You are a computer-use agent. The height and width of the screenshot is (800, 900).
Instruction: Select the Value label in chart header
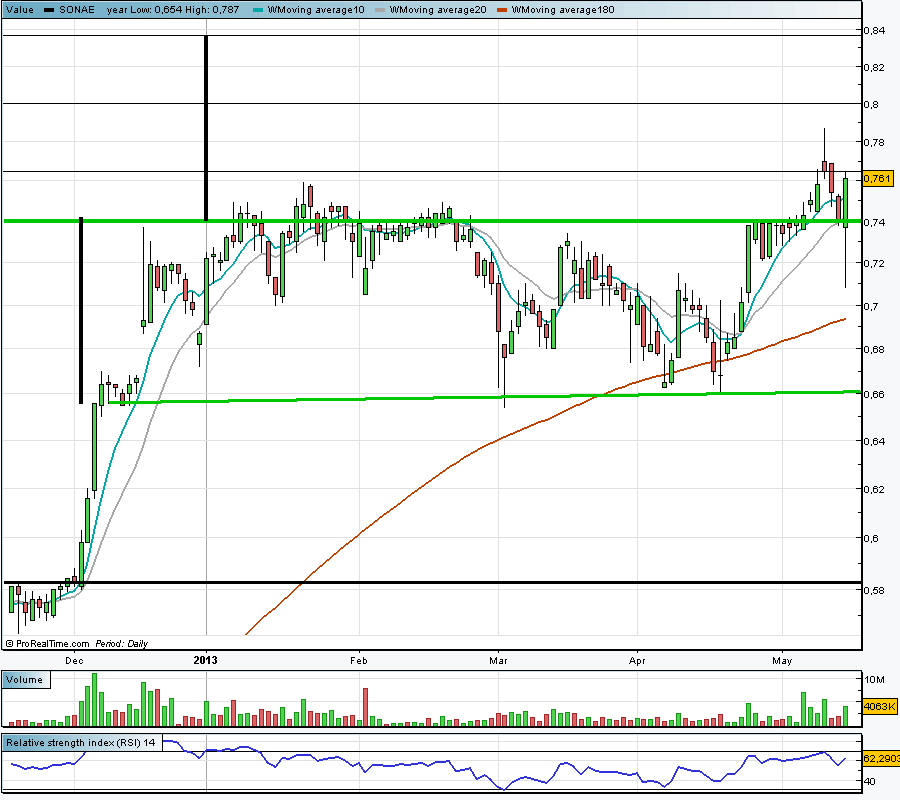[x=20, y=10]
